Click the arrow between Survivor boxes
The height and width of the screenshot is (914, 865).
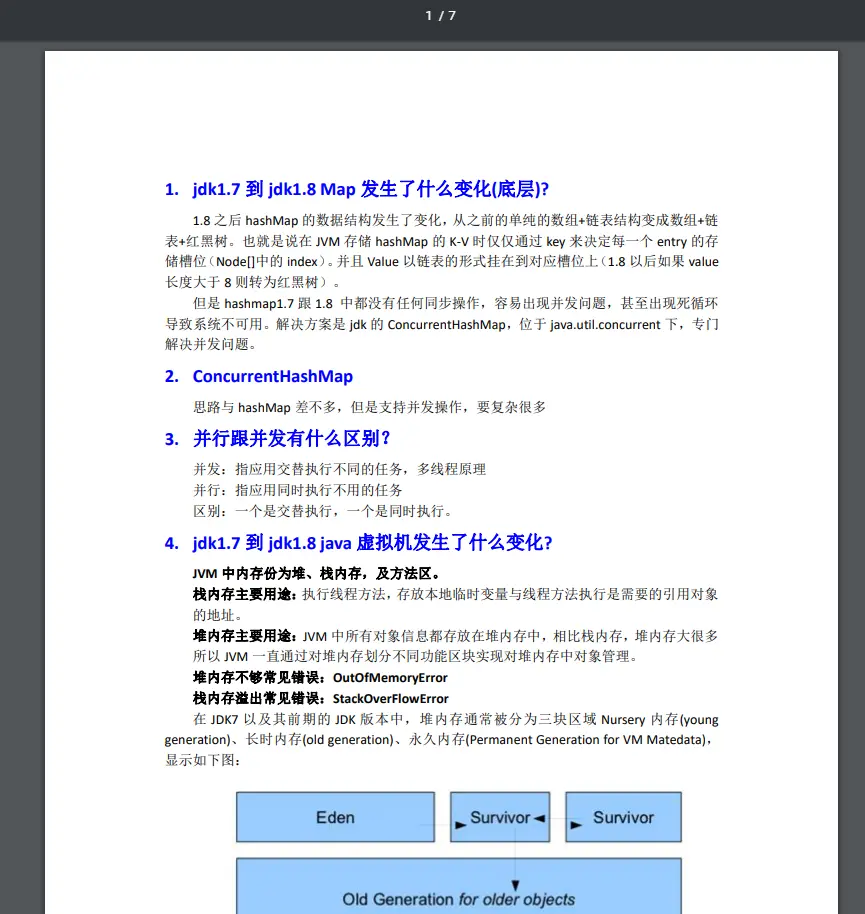click(x=556, y=817)
